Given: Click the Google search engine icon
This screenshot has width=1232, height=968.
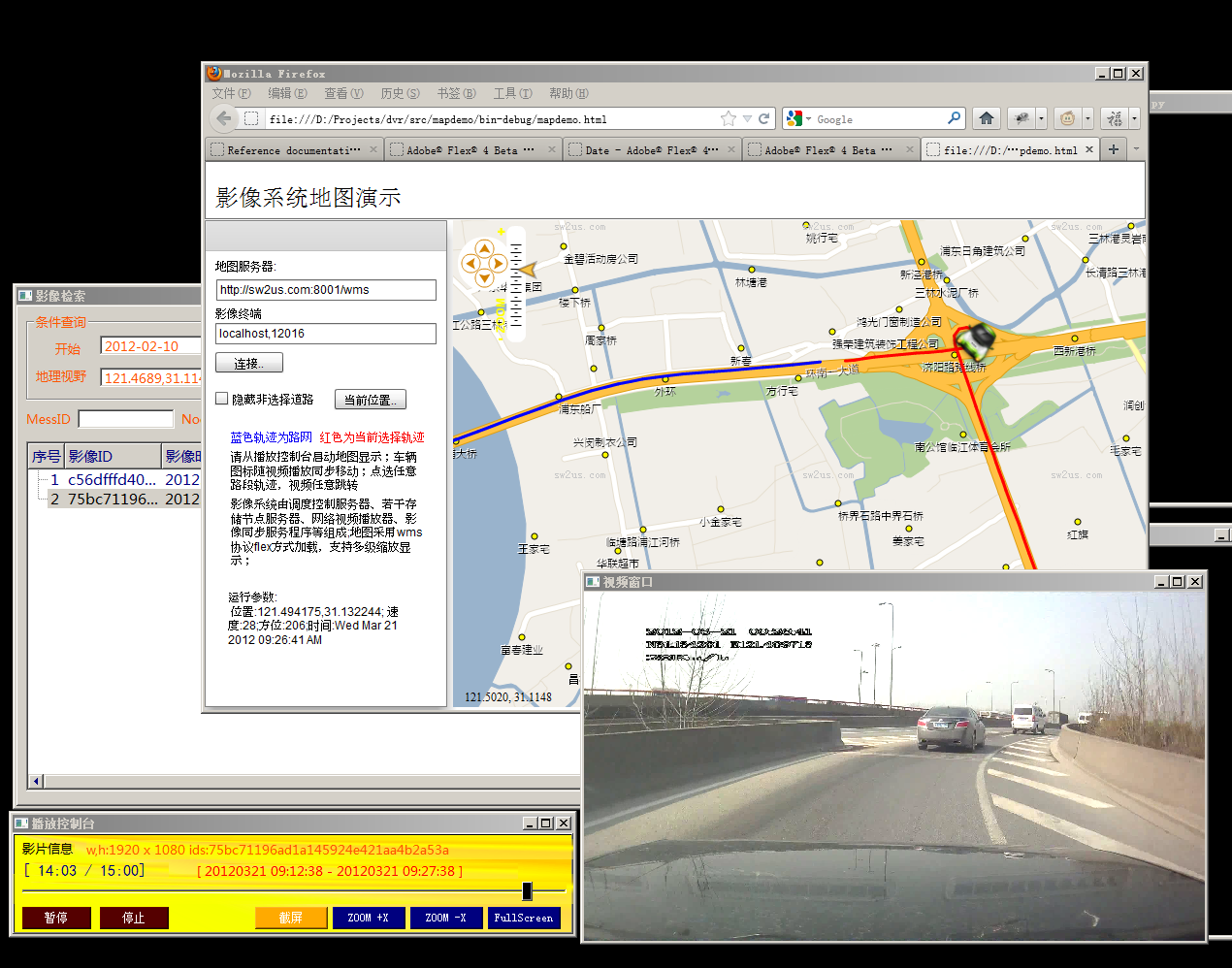Looking at the screenshot, I should click(x=795, y=118).
